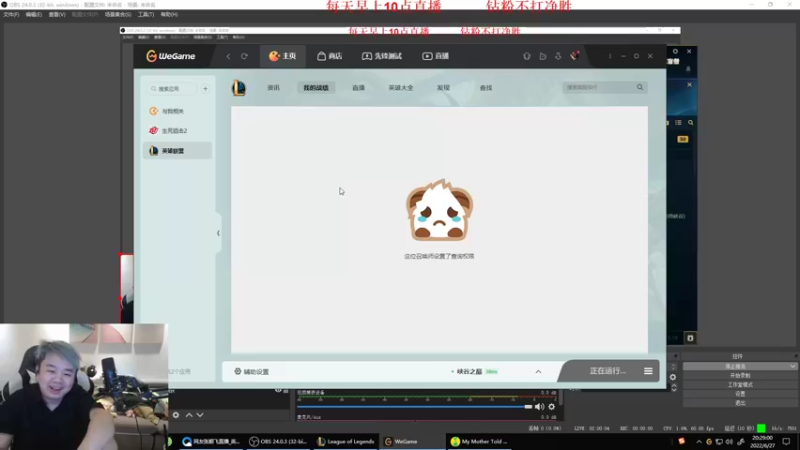The width and height of the screenshot is (800, 450).
Task: Go back with WeGame back arrow
Action: point(228,56)
